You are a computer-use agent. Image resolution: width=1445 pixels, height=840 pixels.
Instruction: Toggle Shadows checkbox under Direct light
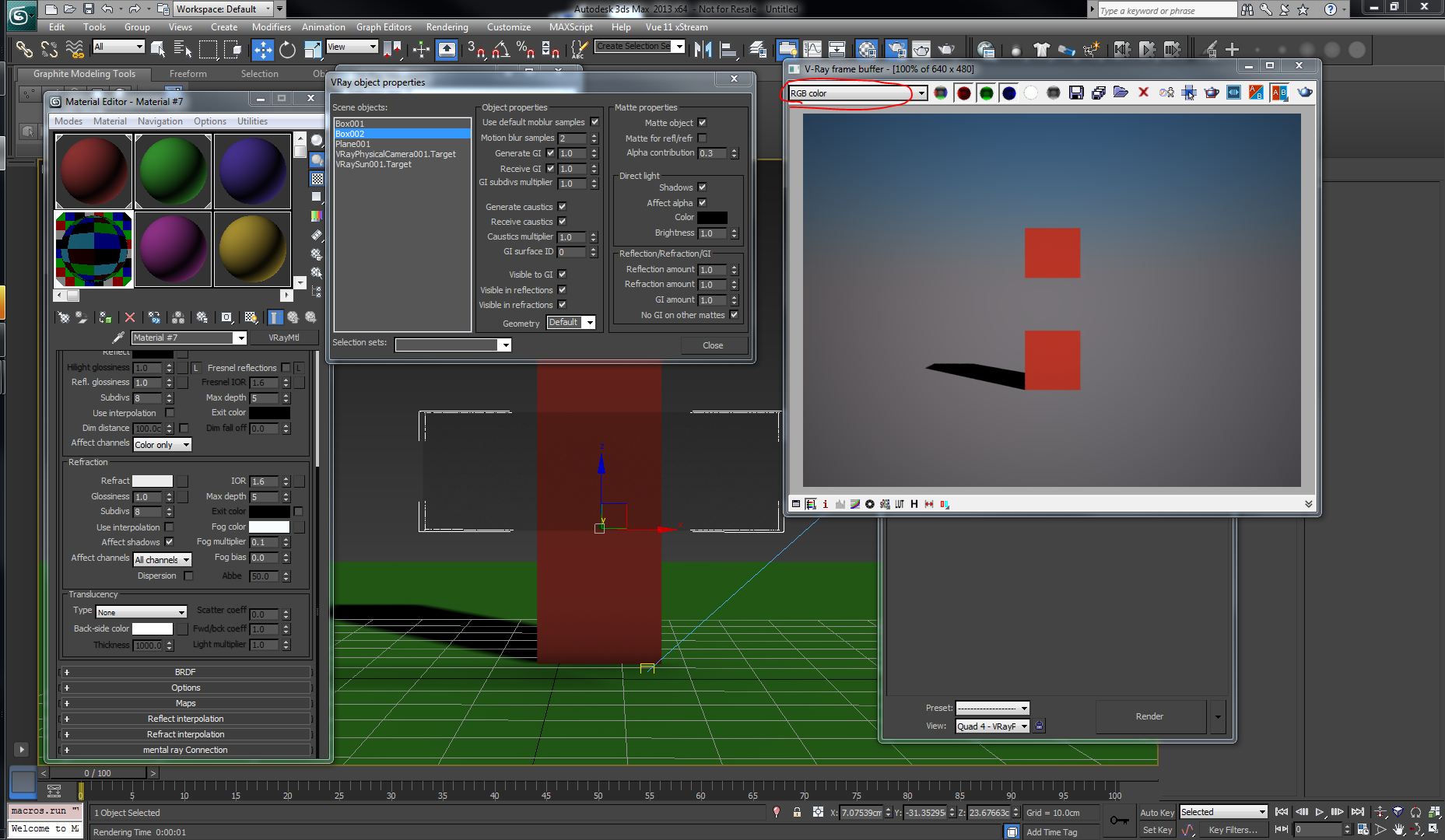point(702,187)
